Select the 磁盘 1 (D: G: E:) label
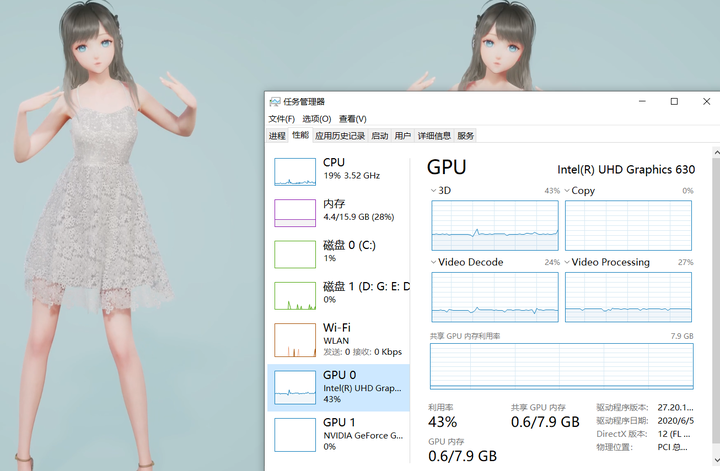The width and height of the screenshot is (720, 471). [x=366, y=286]
